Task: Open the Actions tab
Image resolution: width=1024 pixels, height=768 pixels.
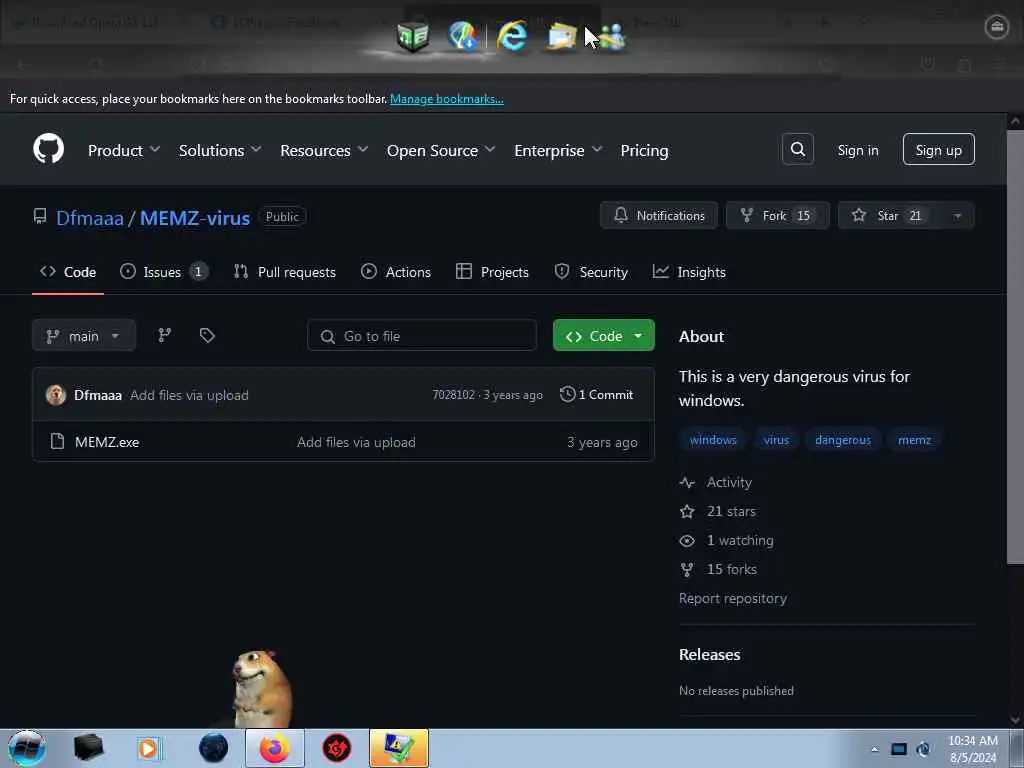Action: (x=396, y=272)
